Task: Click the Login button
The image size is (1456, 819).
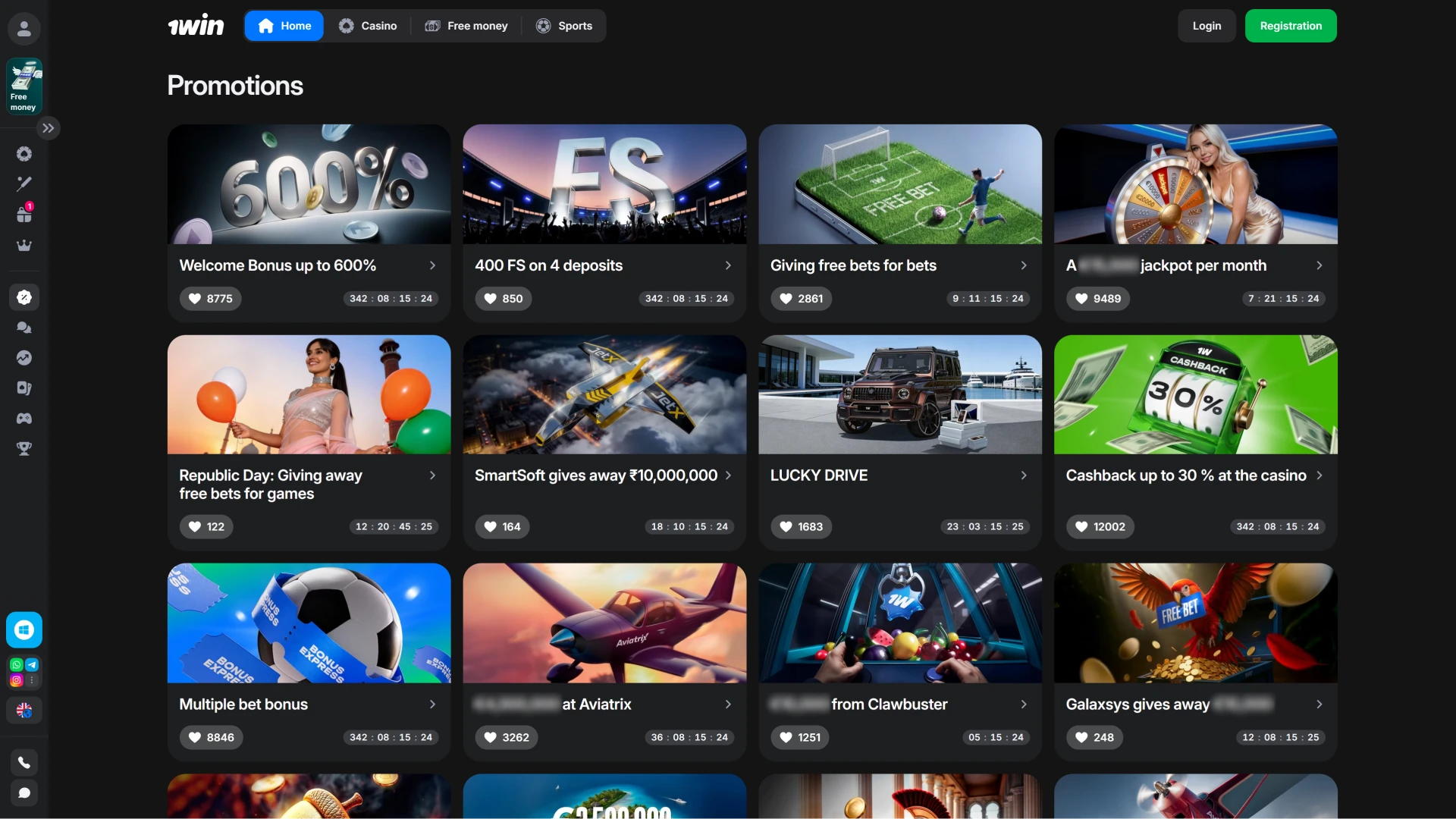Action: [1207, 26]
